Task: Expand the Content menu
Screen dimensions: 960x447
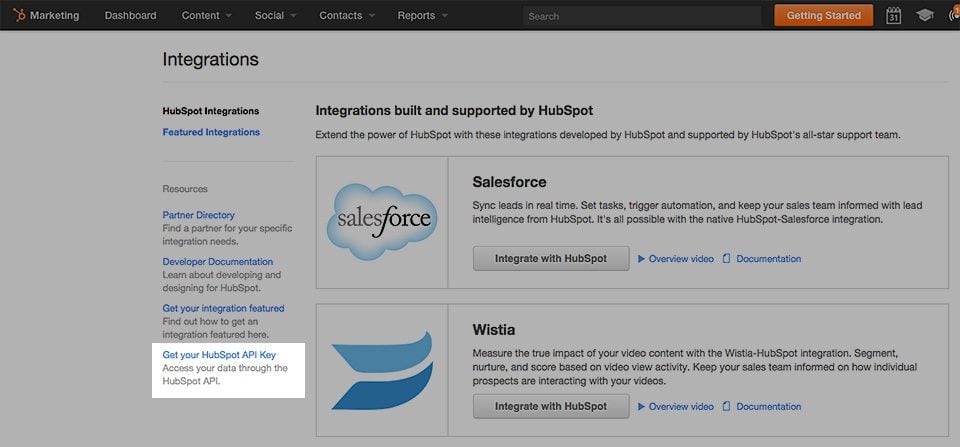Action: click(206, 15)
